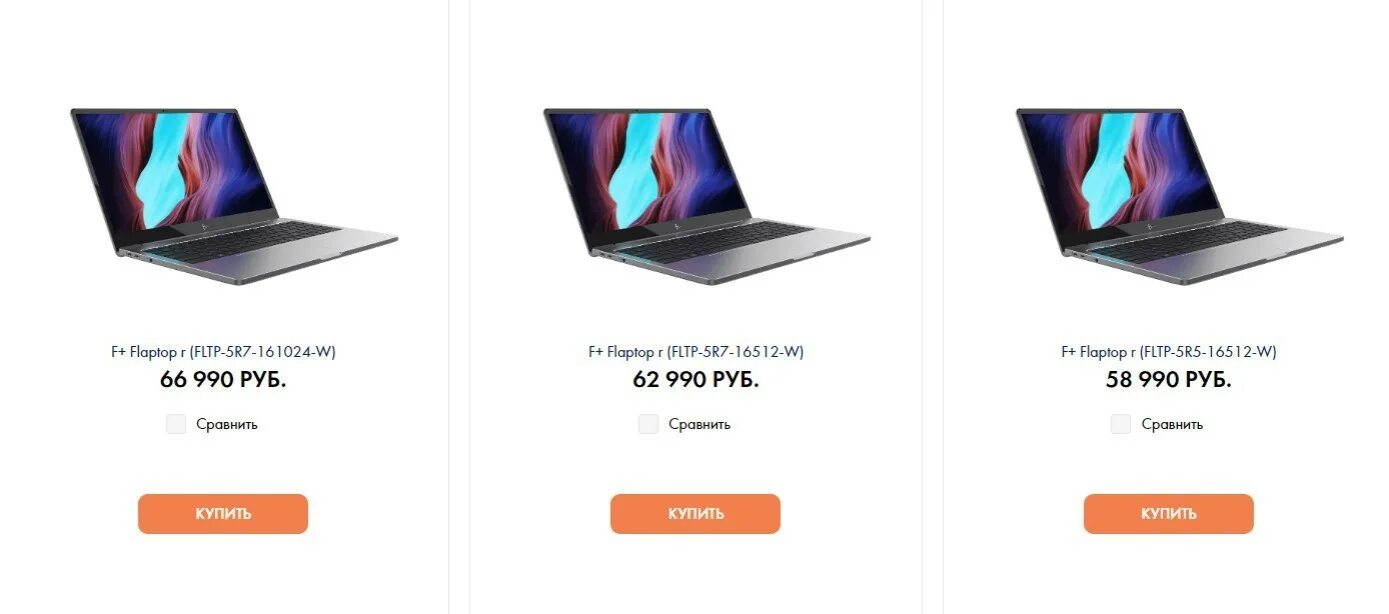Buy the FLTP-5R7-161024-W laptop with КУПИТЬ
The width and height of the screenshot is (1389, 614).
(223, 514)
